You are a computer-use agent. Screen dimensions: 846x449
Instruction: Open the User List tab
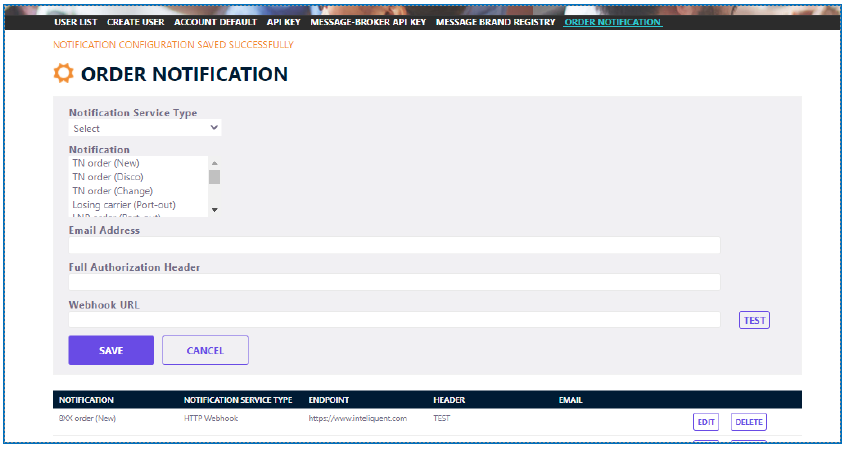pyautogui.click(x=76, y=21)
